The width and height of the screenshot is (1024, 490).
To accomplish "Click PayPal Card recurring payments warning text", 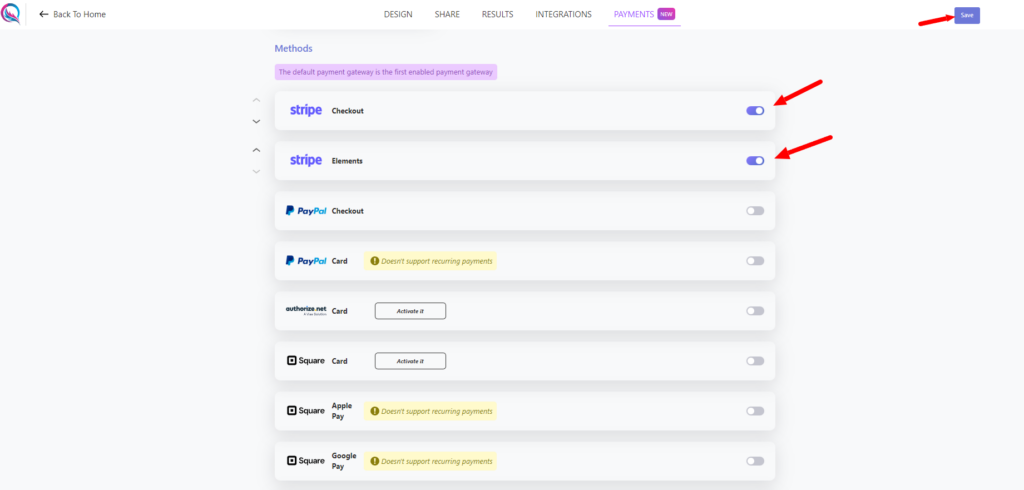I will 437,261.
